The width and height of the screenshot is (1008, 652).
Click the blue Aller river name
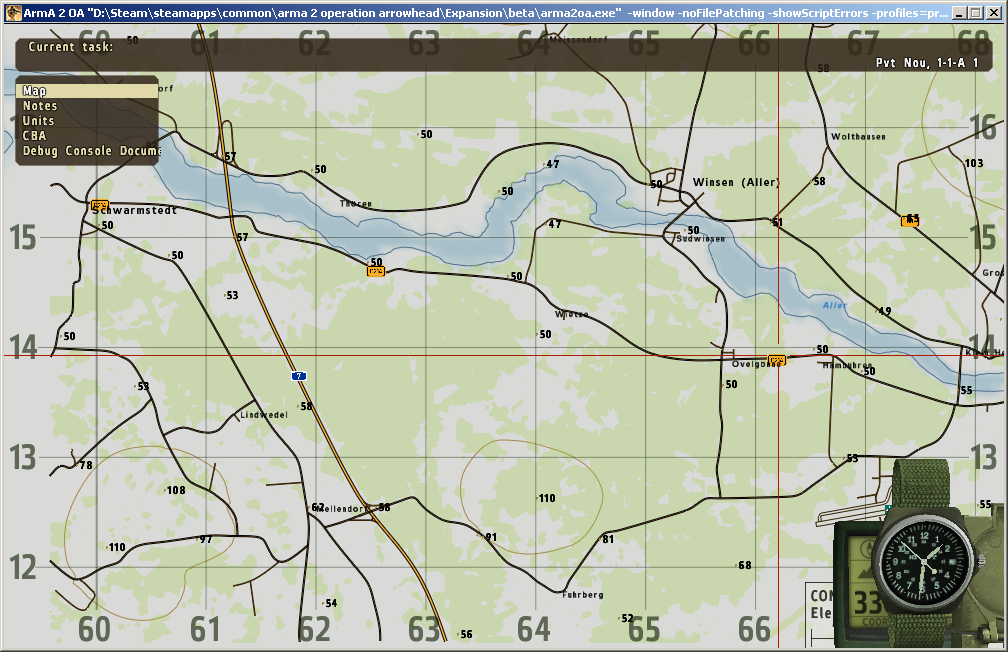834,305
